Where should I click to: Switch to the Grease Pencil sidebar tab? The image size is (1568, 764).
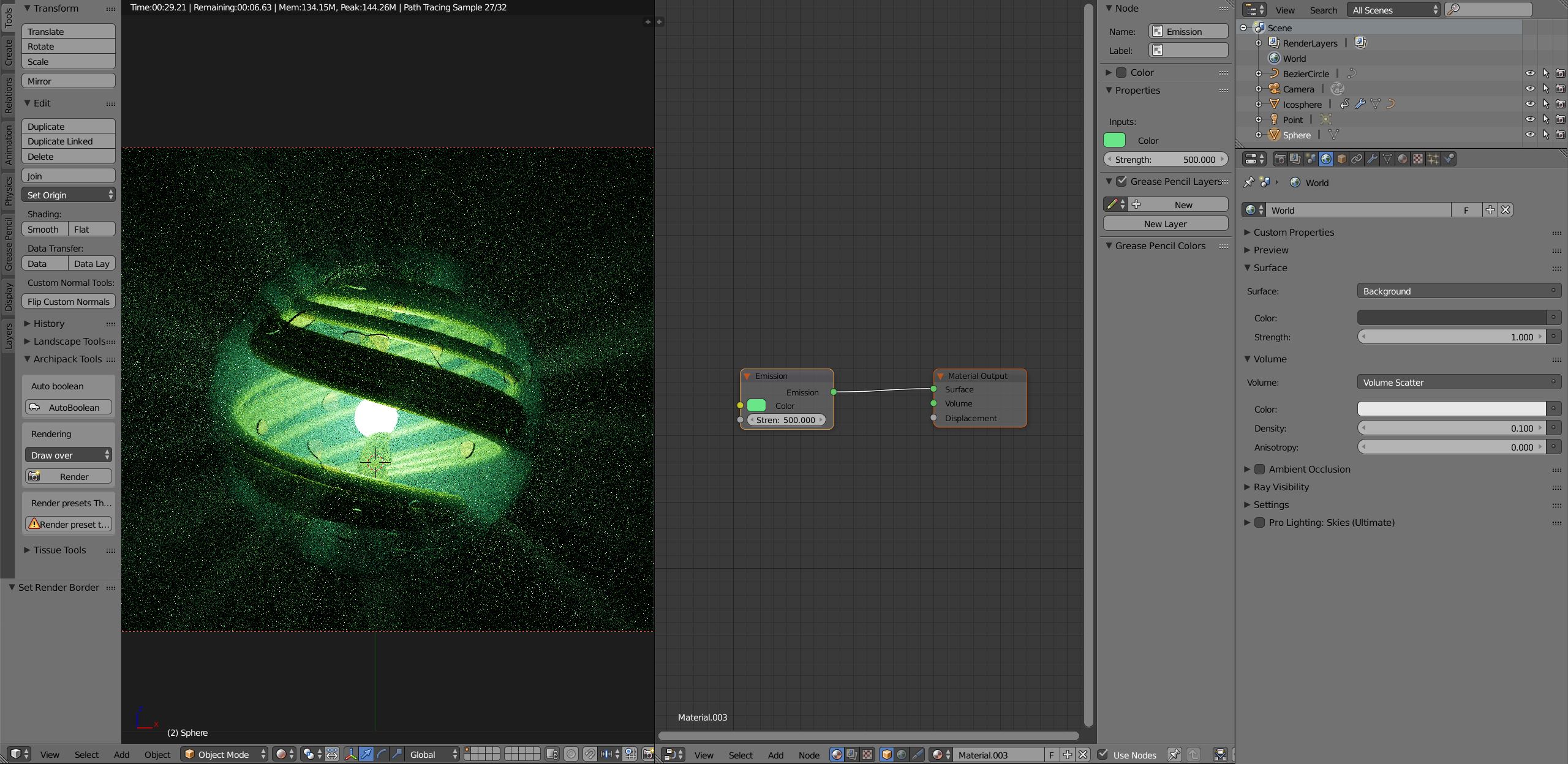[8, 244]
